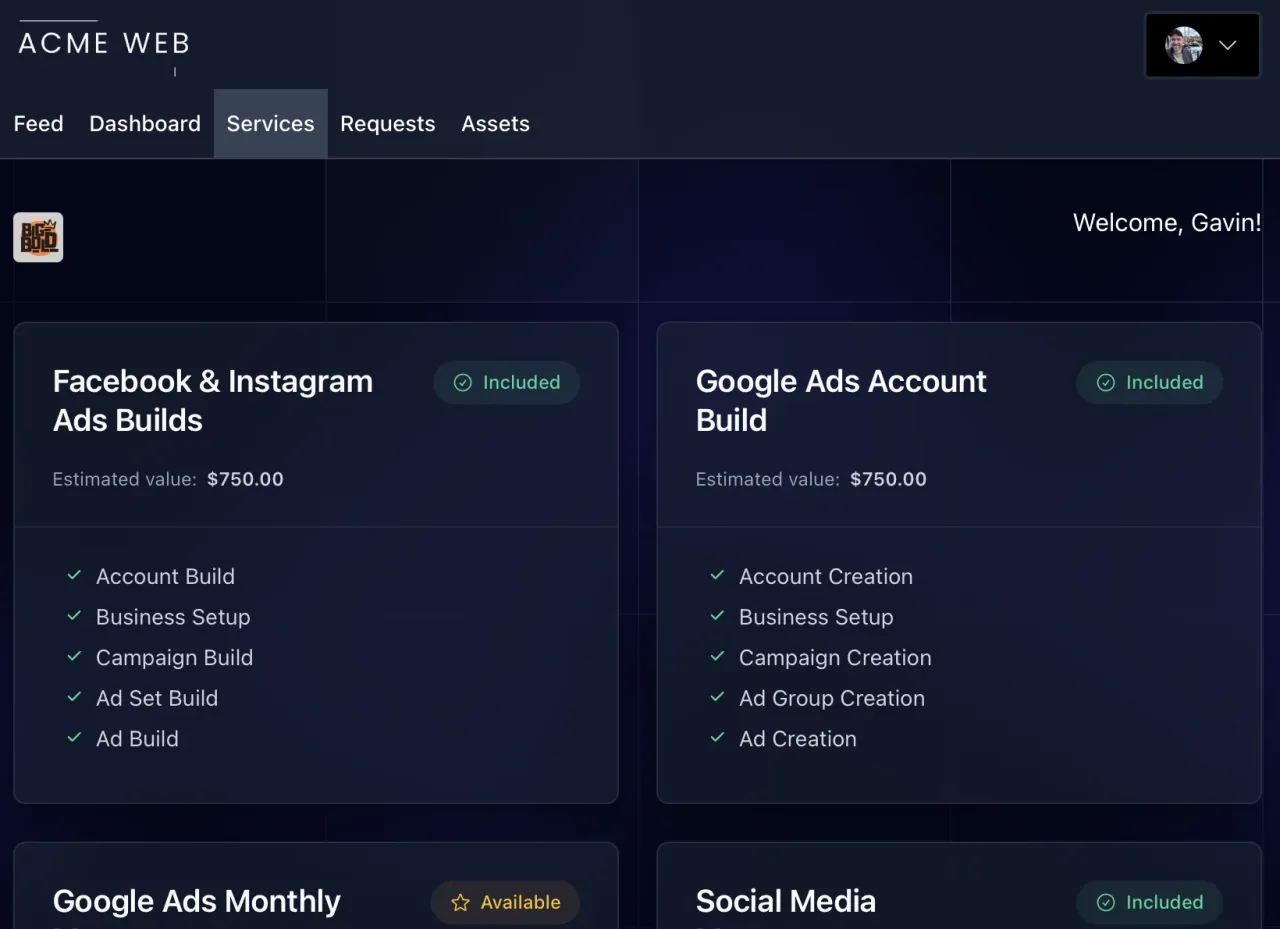Image resolution: width=1280 pixels, height=929 pixels.
Task: Select the 'Ad Set Build' list item
Action: point(157,698)
